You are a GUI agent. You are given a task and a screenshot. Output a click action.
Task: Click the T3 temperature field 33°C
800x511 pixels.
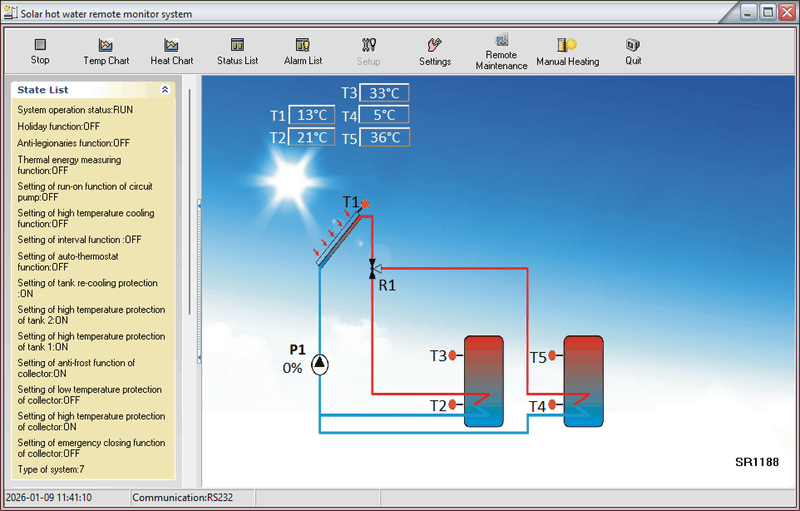384,93
